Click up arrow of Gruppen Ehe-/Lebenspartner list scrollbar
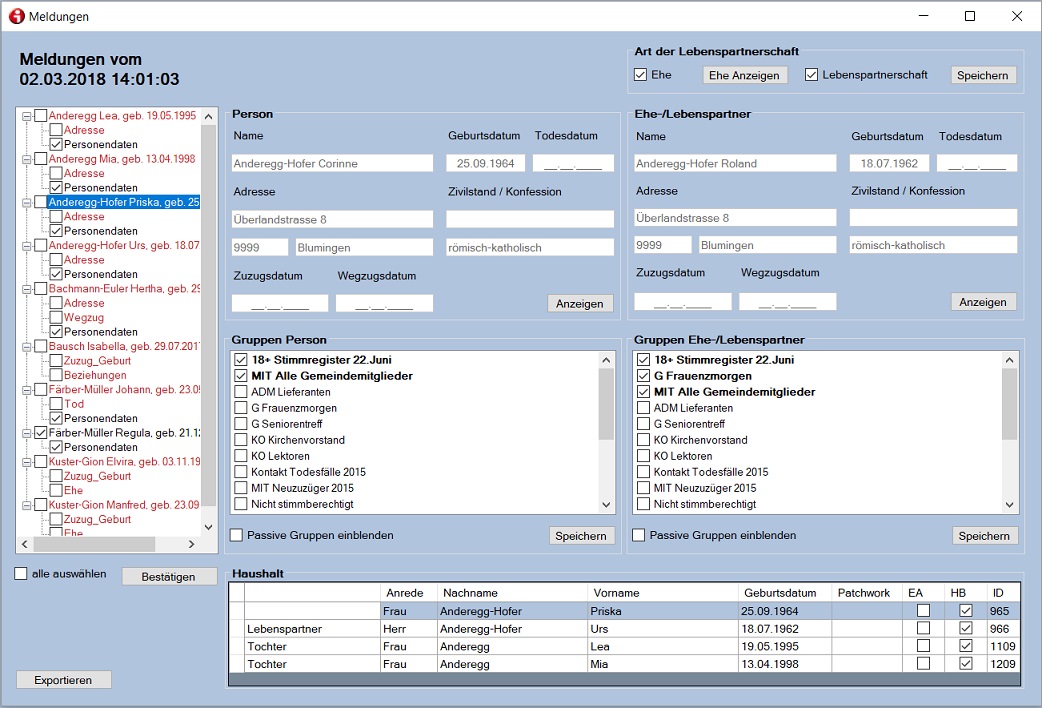Image resolution: width=1042 pixels, height=708 pixels. (x=1009, y=360)
